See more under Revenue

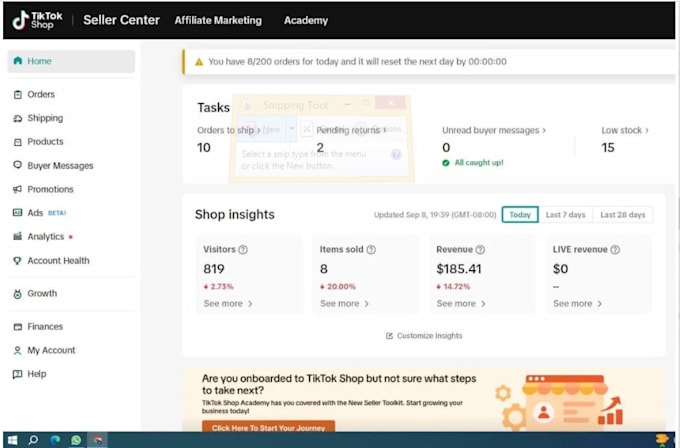(461, 304)
